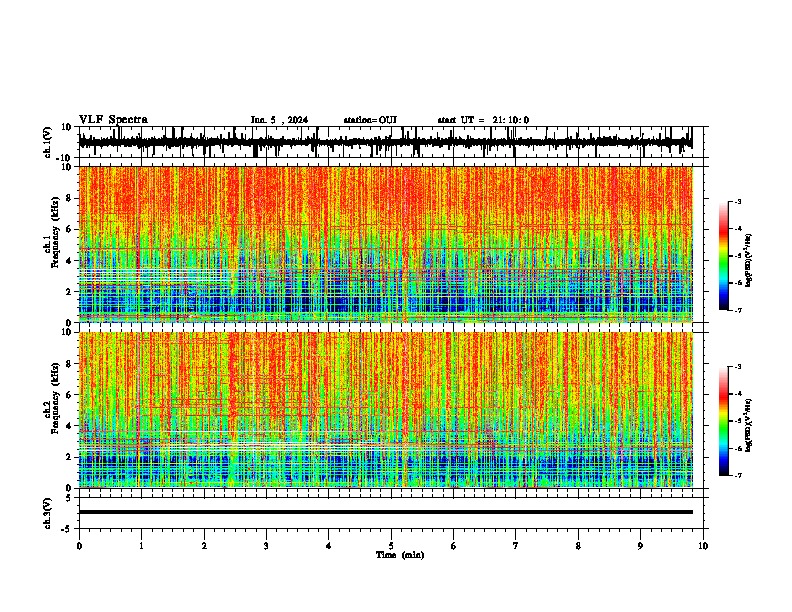Screen dimensions: 792x612
Task: Click the time axis tick label '4'
Action: tap(329, 546)
